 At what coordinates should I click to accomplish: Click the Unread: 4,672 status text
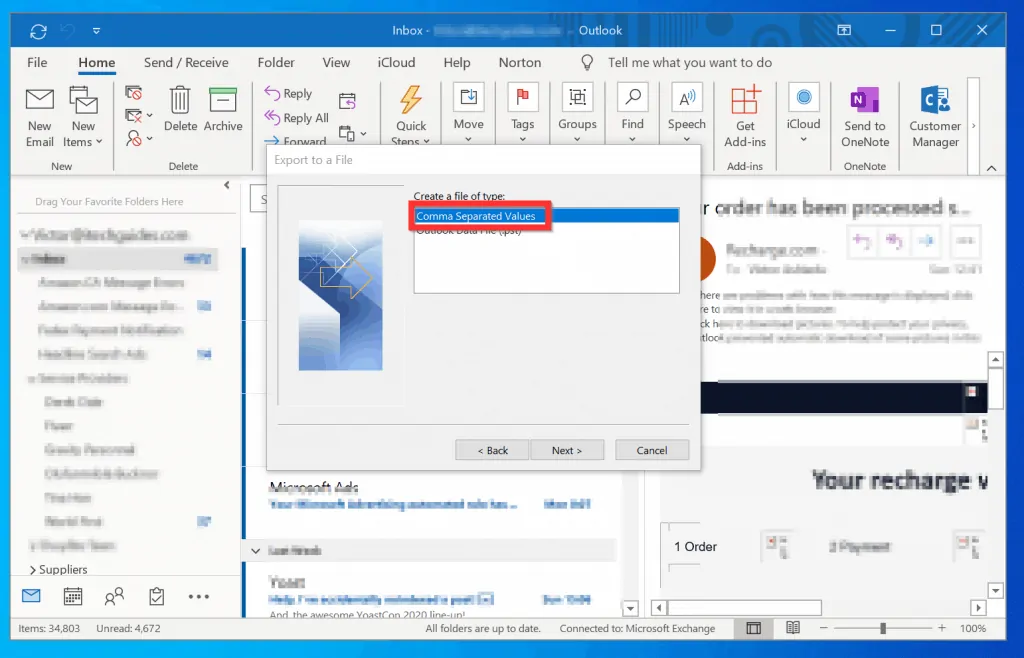click(x=128, y=629)
